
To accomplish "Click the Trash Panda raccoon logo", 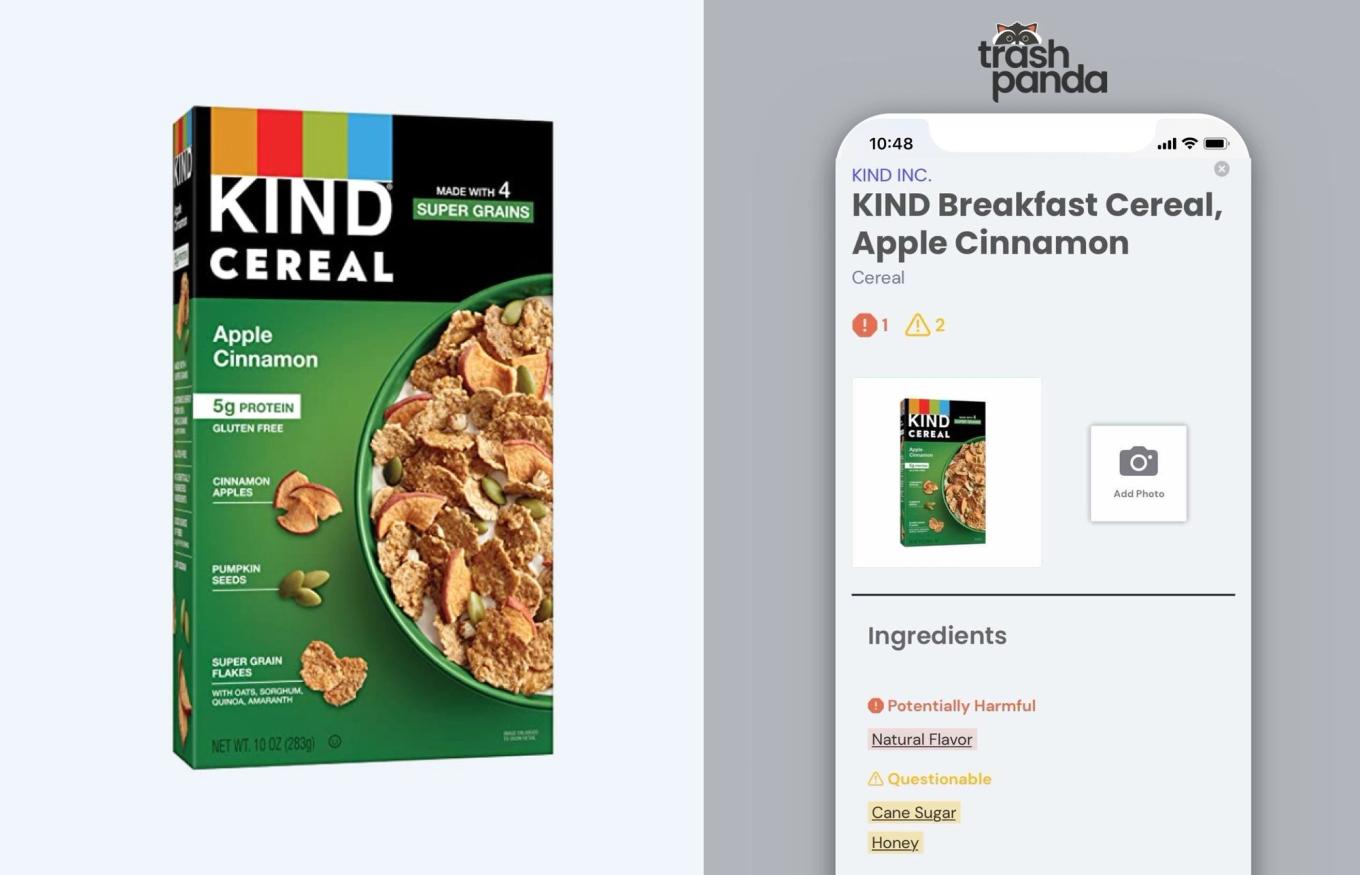I will coord(1042,62).
